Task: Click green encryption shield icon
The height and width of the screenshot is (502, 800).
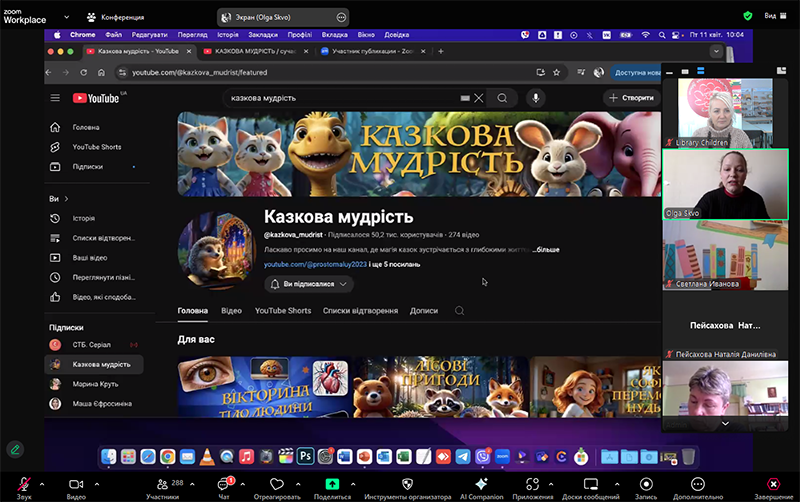Action: pyautogui.click(x=747, y=16)
